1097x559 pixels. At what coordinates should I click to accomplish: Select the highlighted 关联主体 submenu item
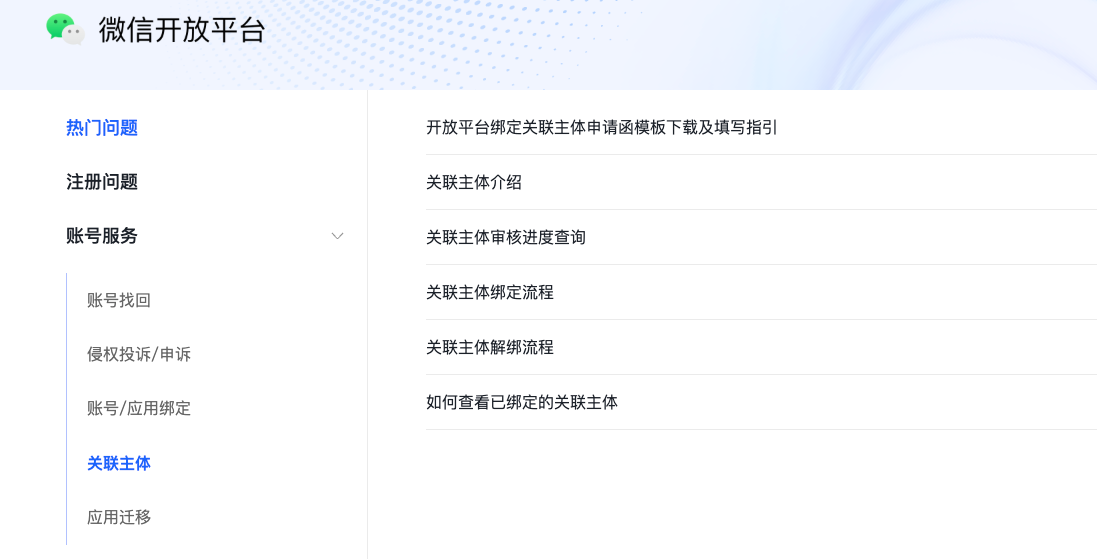(x=119, y=463)
